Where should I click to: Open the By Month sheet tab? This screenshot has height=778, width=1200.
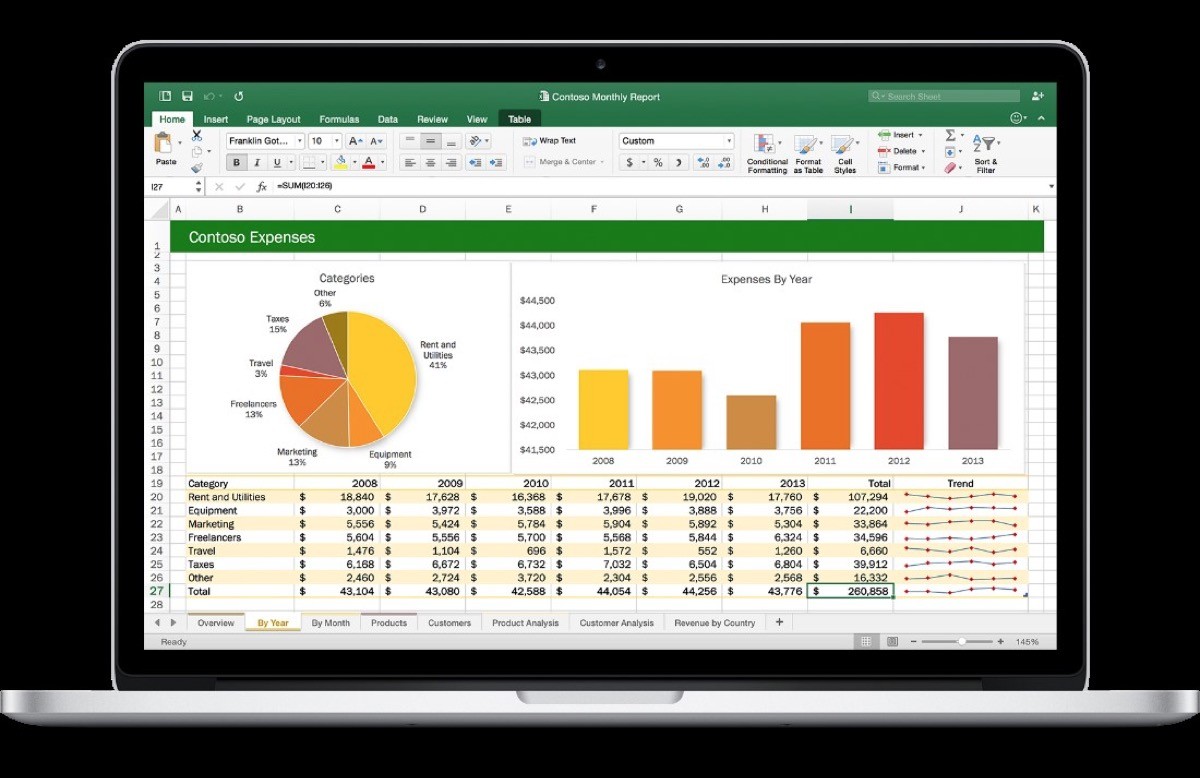click(x=330, y=623)
